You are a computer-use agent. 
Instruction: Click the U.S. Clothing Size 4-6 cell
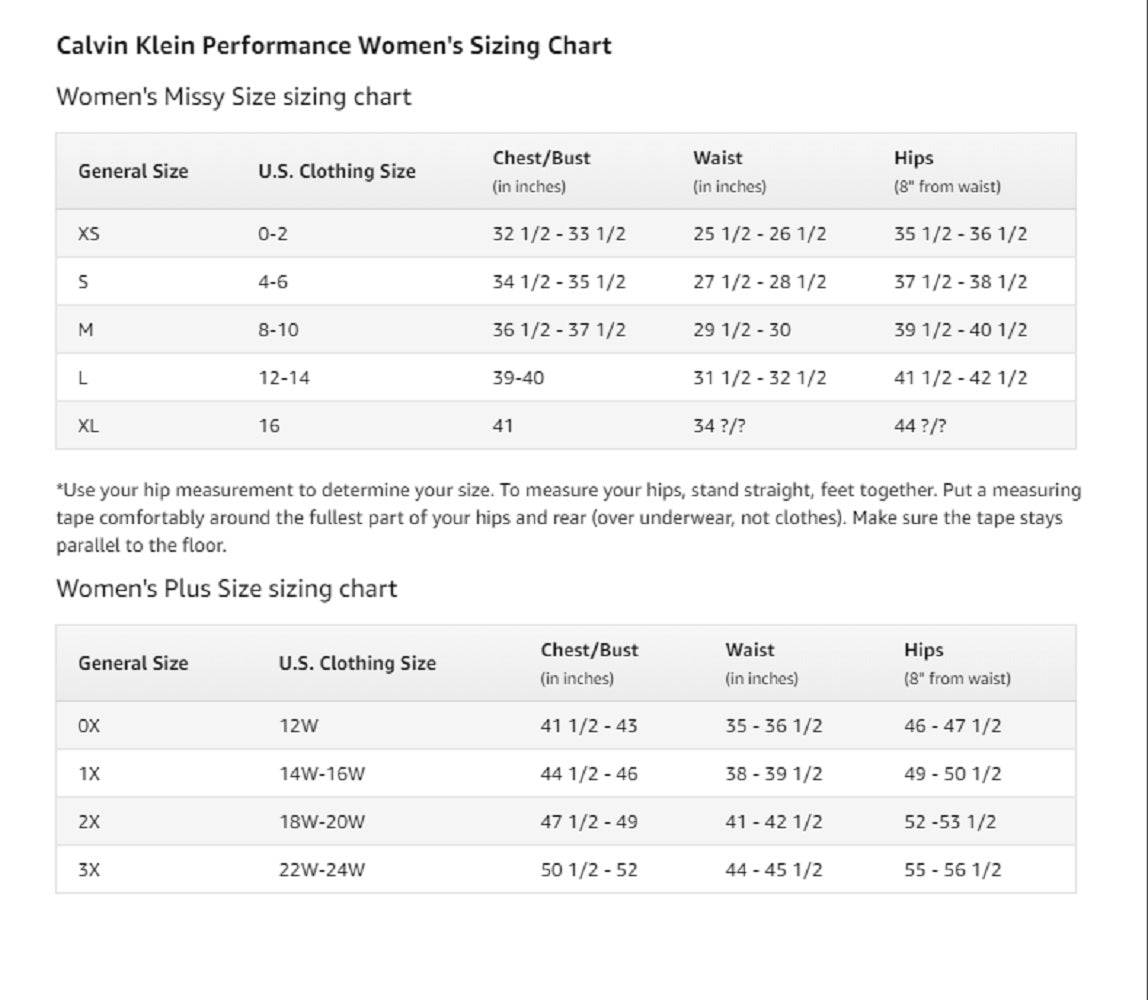273,282
